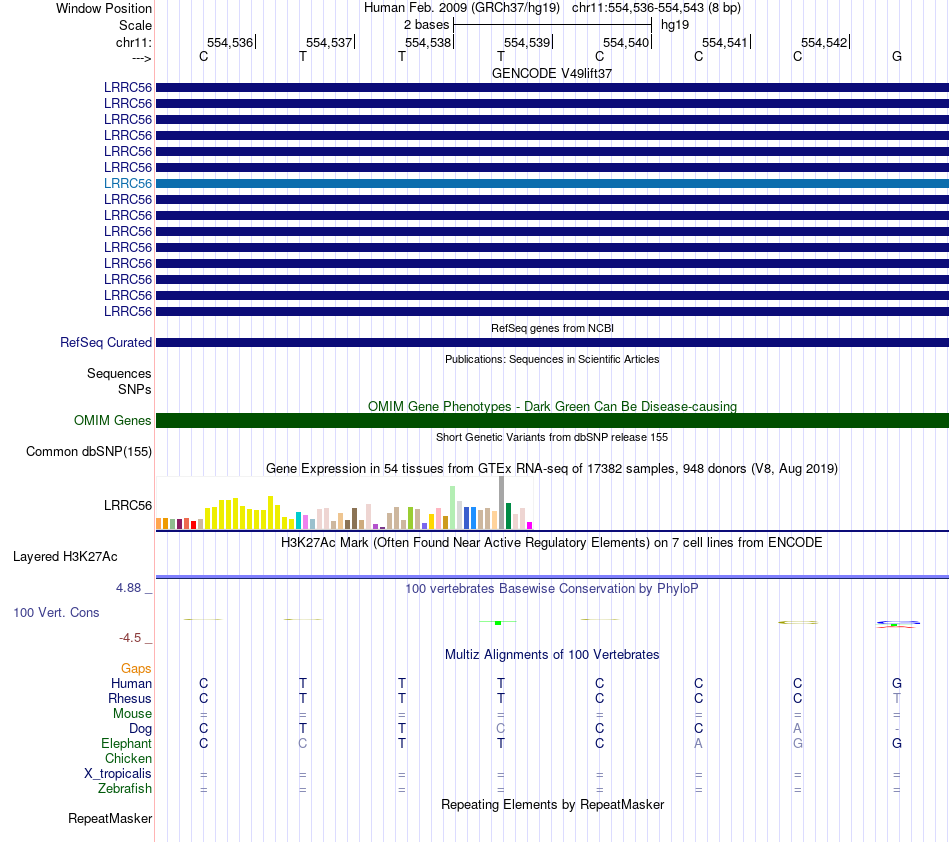The height and width of the screenshot is (842, 950).
Task: Open the Multiz Alignments of 100 Vertebrates title
Action: point(552,655)
